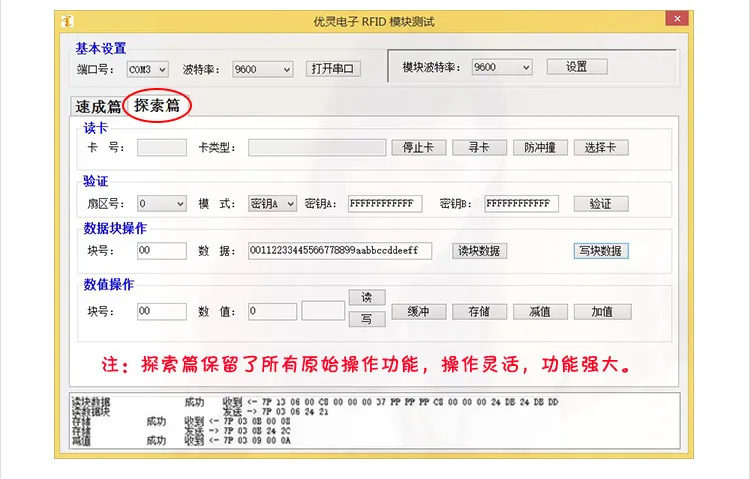This screenshot has width=750, height=479.
Task: Focus the 数据 hex string field
Action: click(x=340, y=251)
